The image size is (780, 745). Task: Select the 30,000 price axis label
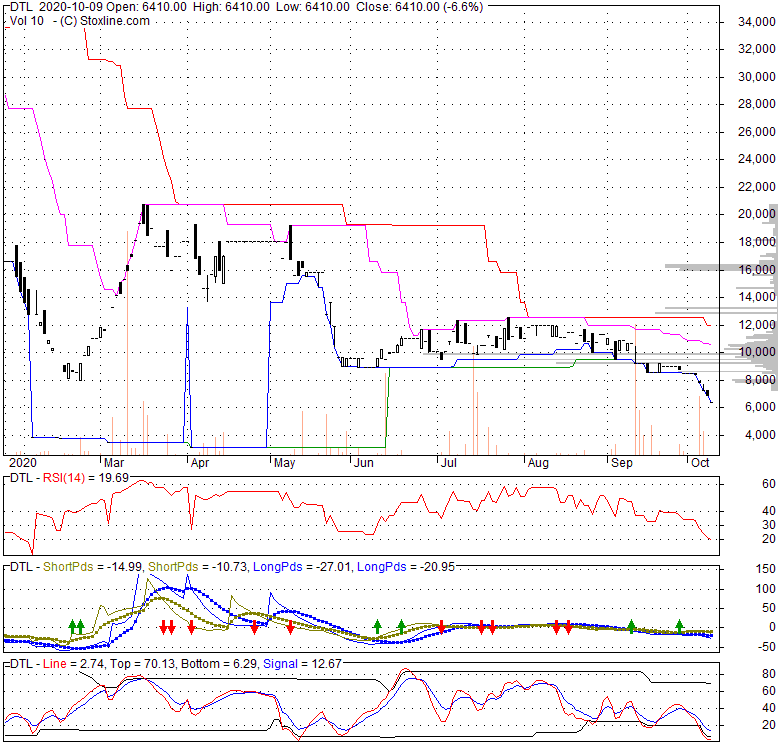point(757,77)
